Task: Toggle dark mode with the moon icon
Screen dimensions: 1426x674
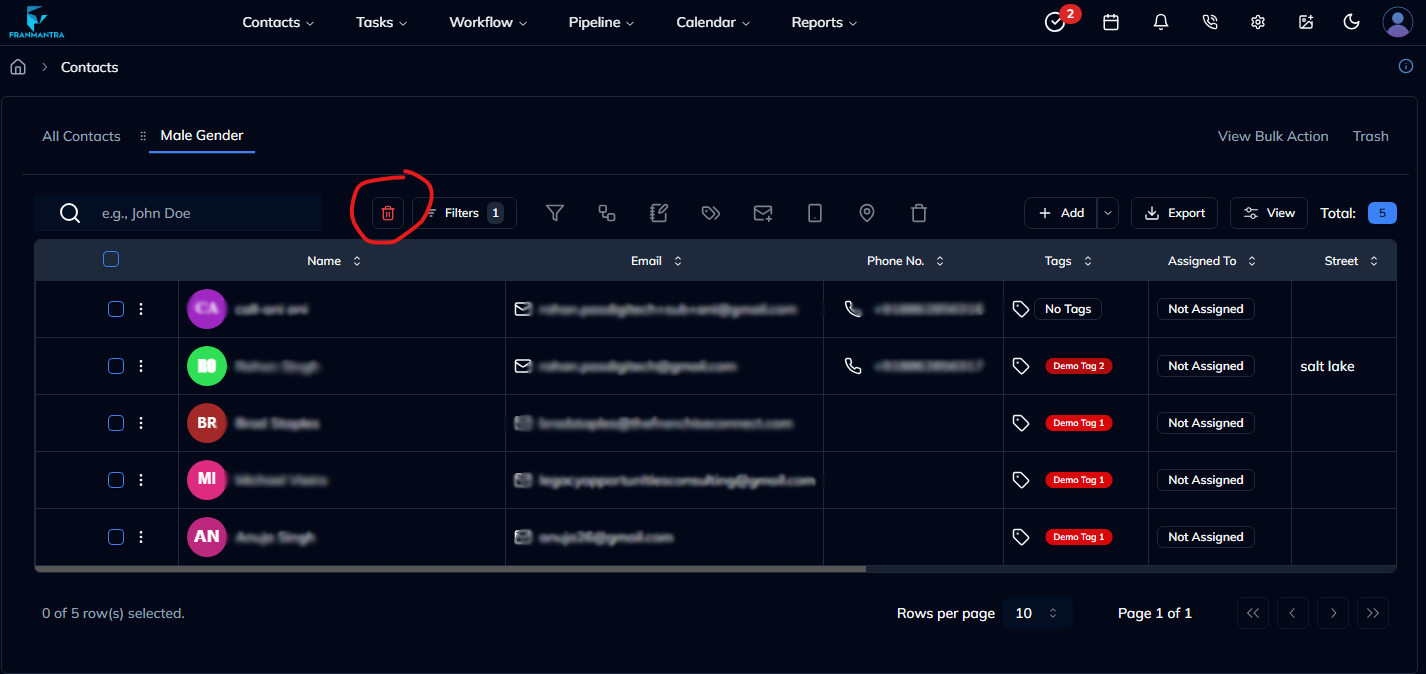Action: [1352, 22]
